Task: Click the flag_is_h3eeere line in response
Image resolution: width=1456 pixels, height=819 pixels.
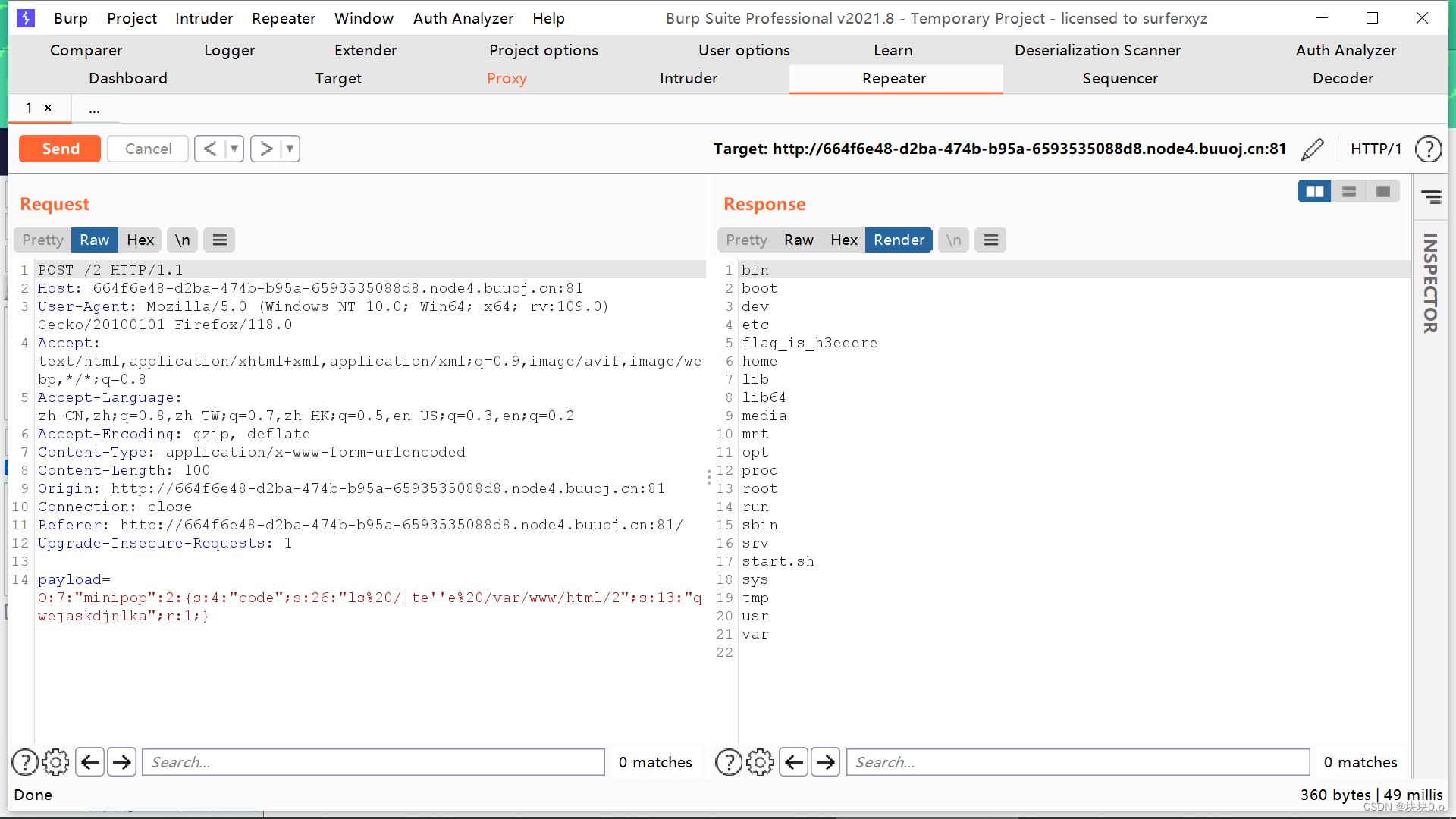Action: 809,343
